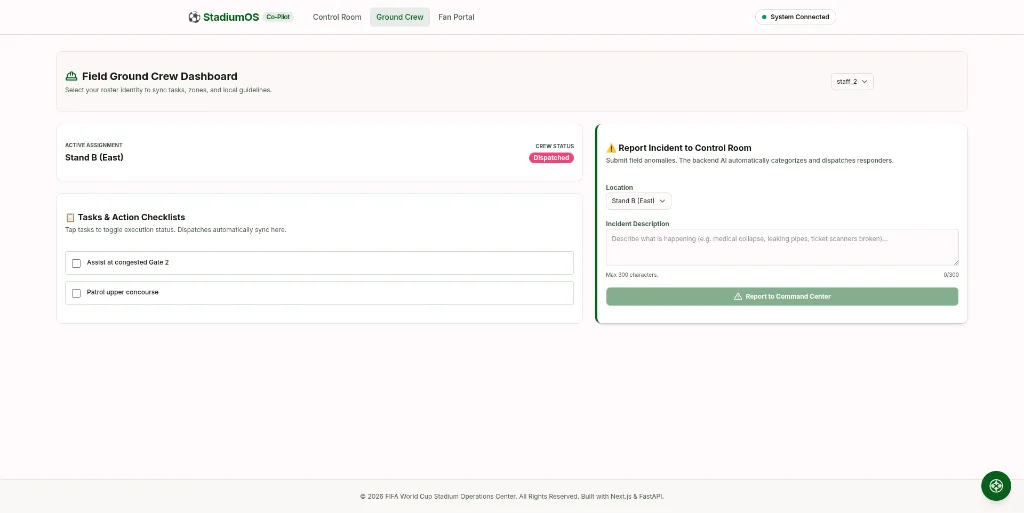The width and height of the screenshot is (1024, 513).
Task: Click the Field Ground Crew Dashboard heading
Action: coord(159,76)
